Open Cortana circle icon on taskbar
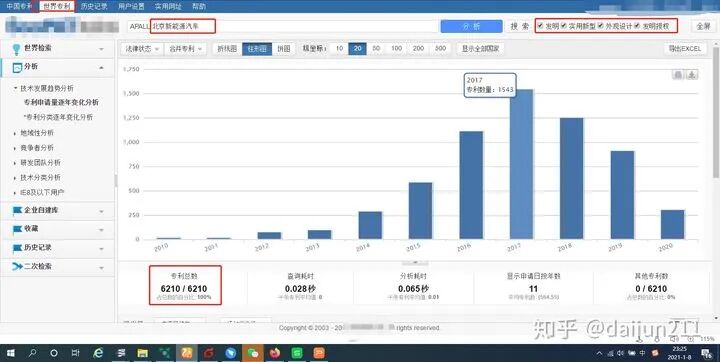Screen dimensions: 720x362 click(x=54, y=353)
